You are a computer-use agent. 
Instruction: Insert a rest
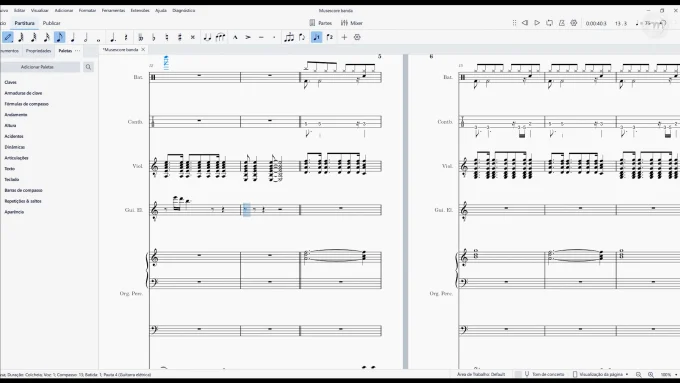tap(126, 37)
